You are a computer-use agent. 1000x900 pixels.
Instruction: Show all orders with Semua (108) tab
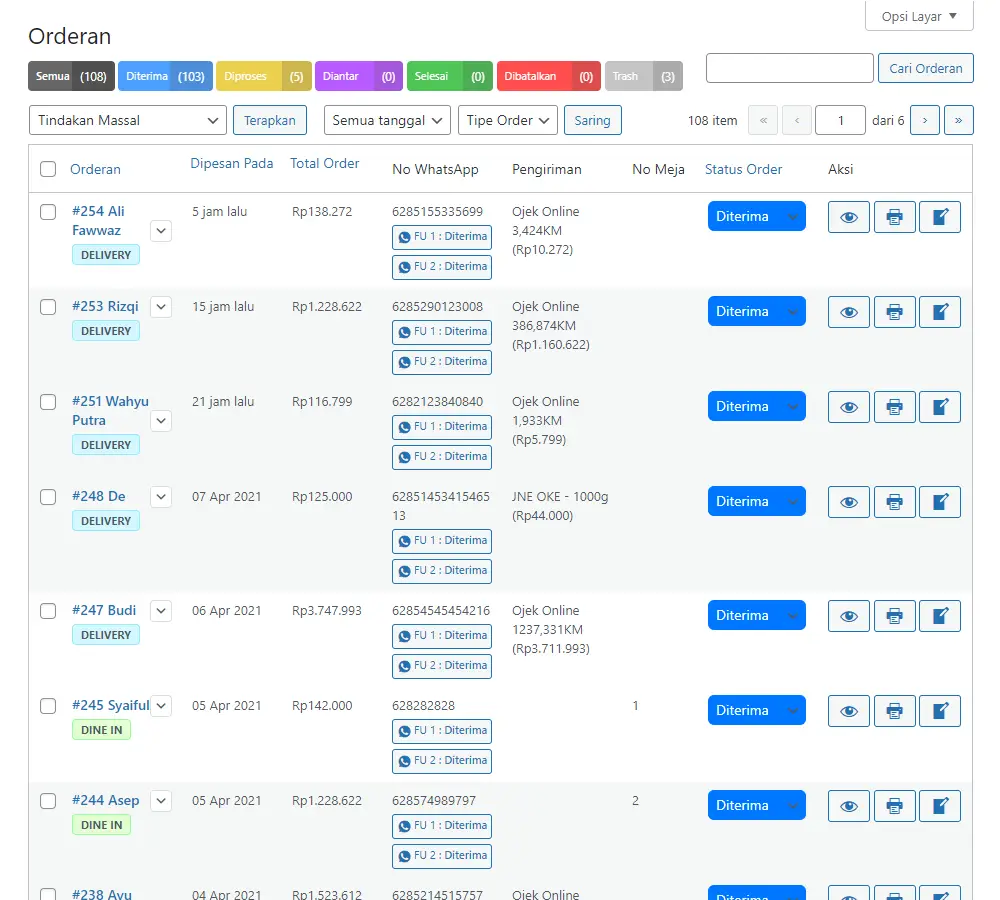click(x=71, y=76)
